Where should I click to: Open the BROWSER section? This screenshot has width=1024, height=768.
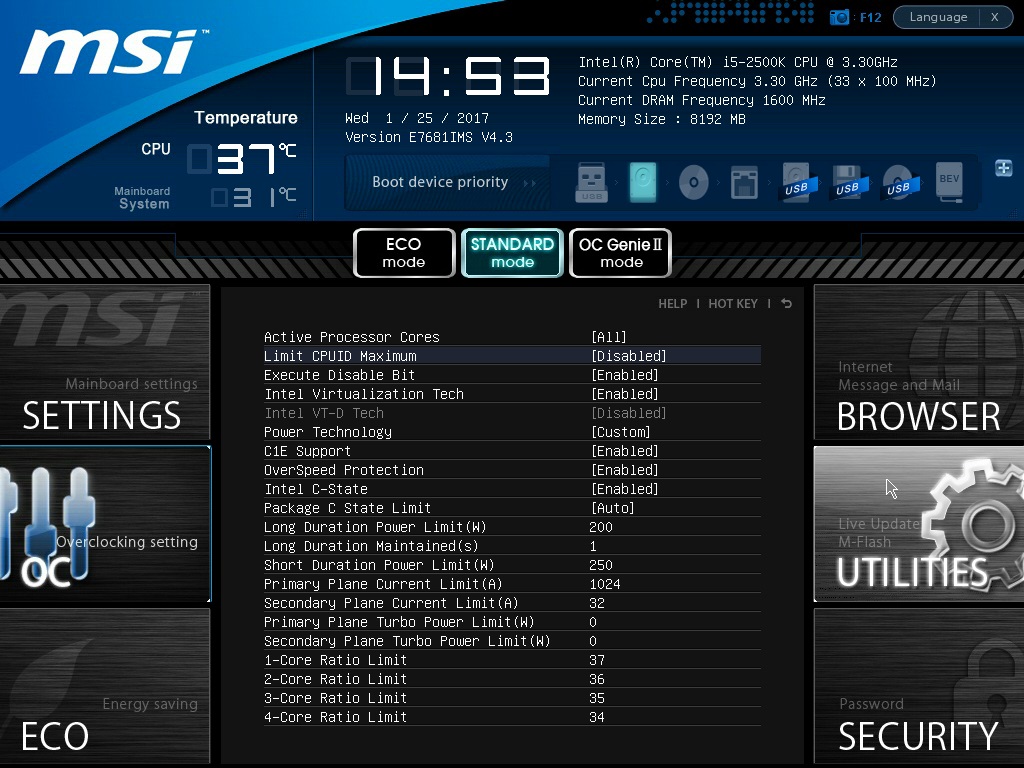click(x=919, y=362)
